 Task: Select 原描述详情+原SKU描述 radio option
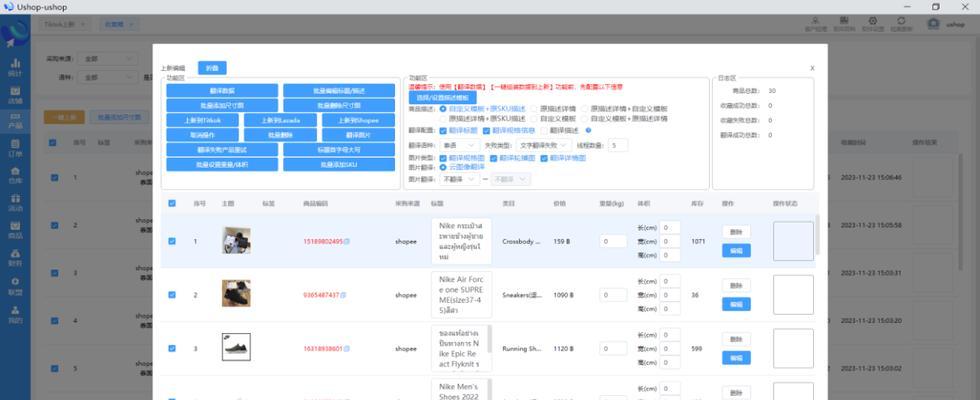(443, 118)
